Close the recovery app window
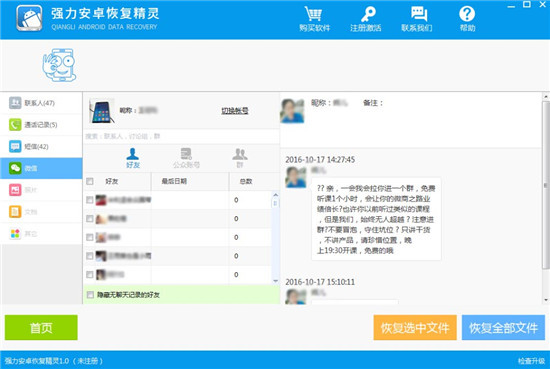This screenshot has height=369, width=550. pyautogui.click(x=542, y=5)
